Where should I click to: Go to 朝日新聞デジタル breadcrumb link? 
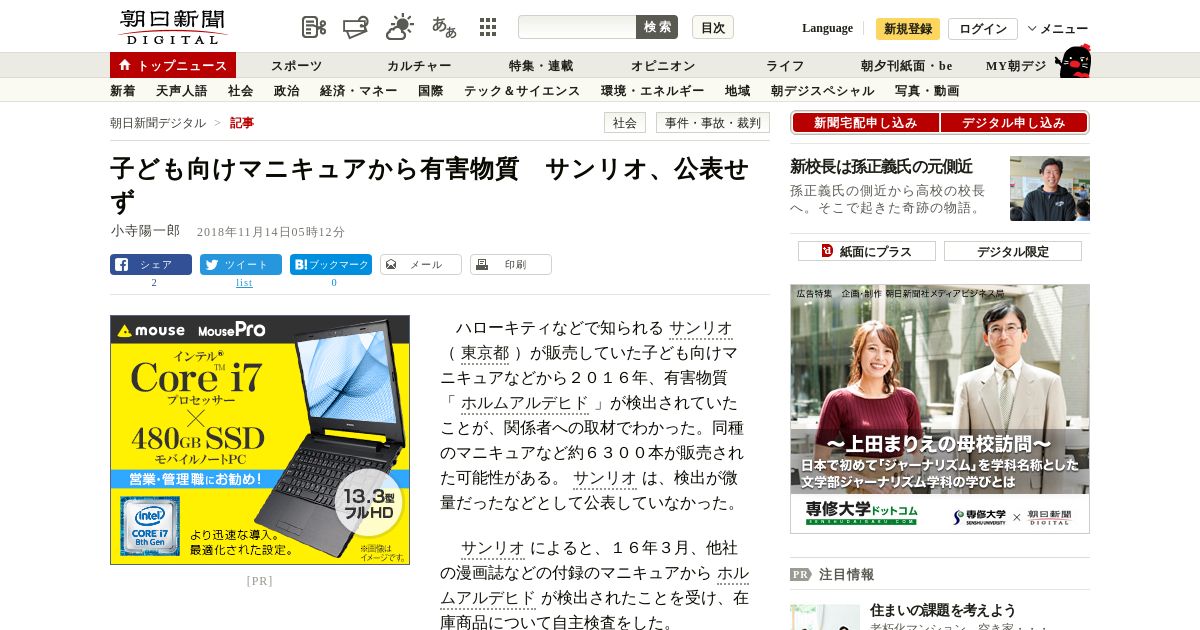(x=158, y=122)
